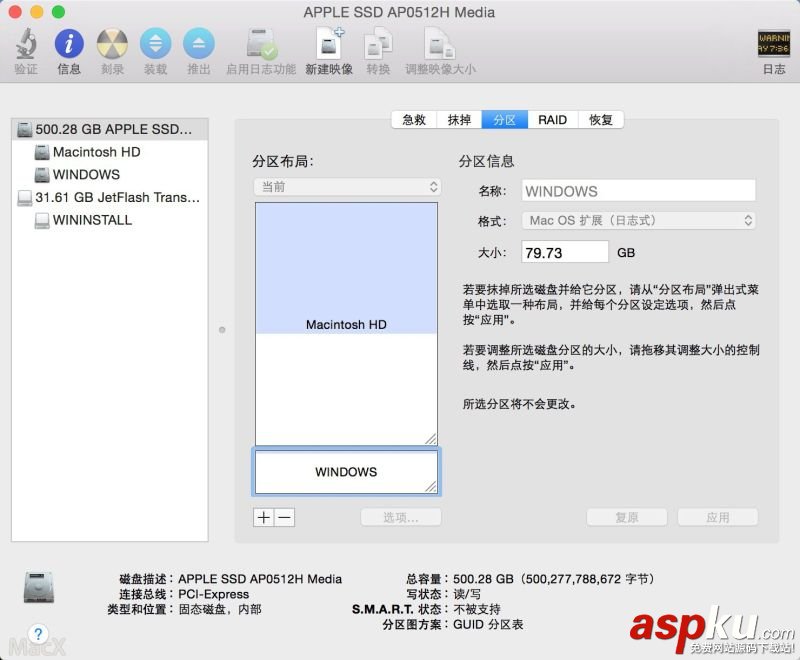Click the partition Name field WINDOWS
The height and width of the screenshot is (660, 800).
[638, 191]
